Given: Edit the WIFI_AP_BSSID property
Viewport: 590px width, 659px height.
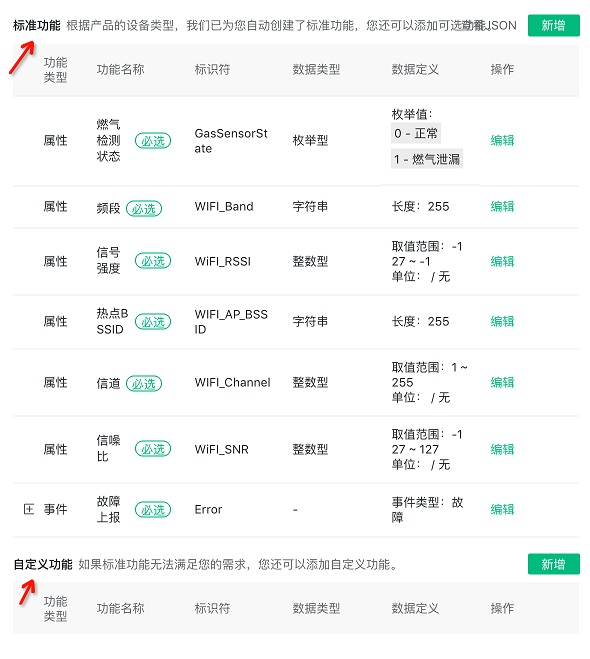Looking at the screenshot, I should click(x=502, y=322).
